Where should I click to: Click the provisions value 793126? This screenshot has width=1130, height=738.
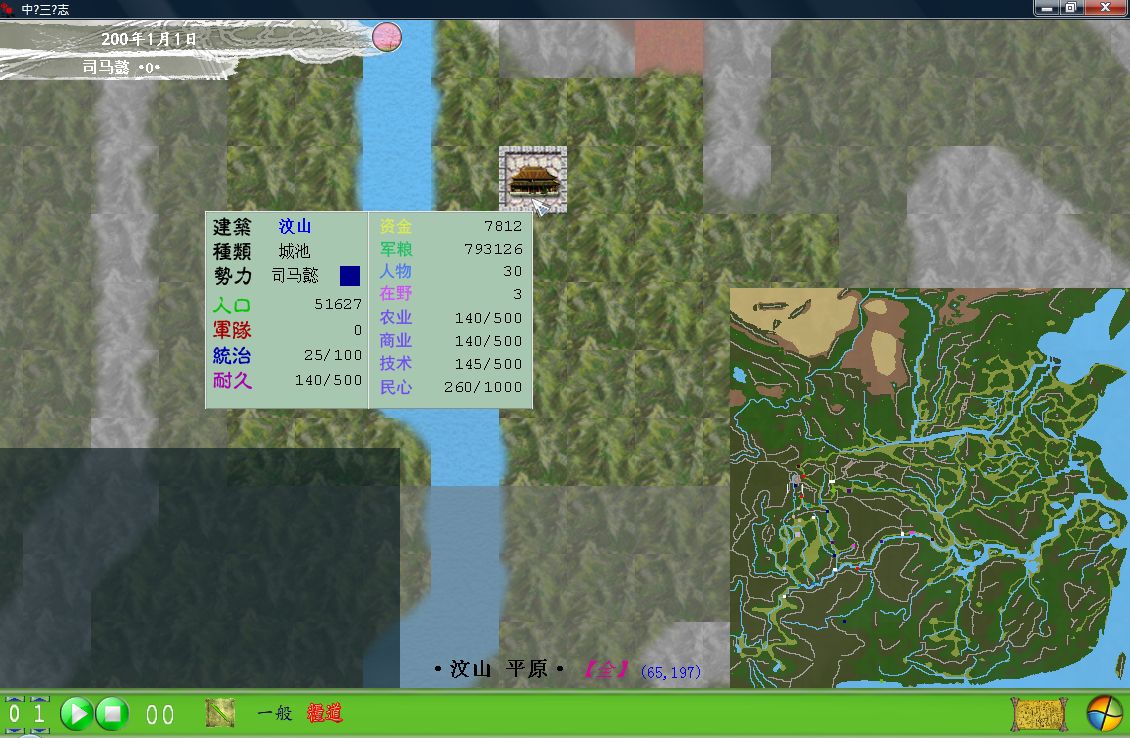click(x=493, y=249)
